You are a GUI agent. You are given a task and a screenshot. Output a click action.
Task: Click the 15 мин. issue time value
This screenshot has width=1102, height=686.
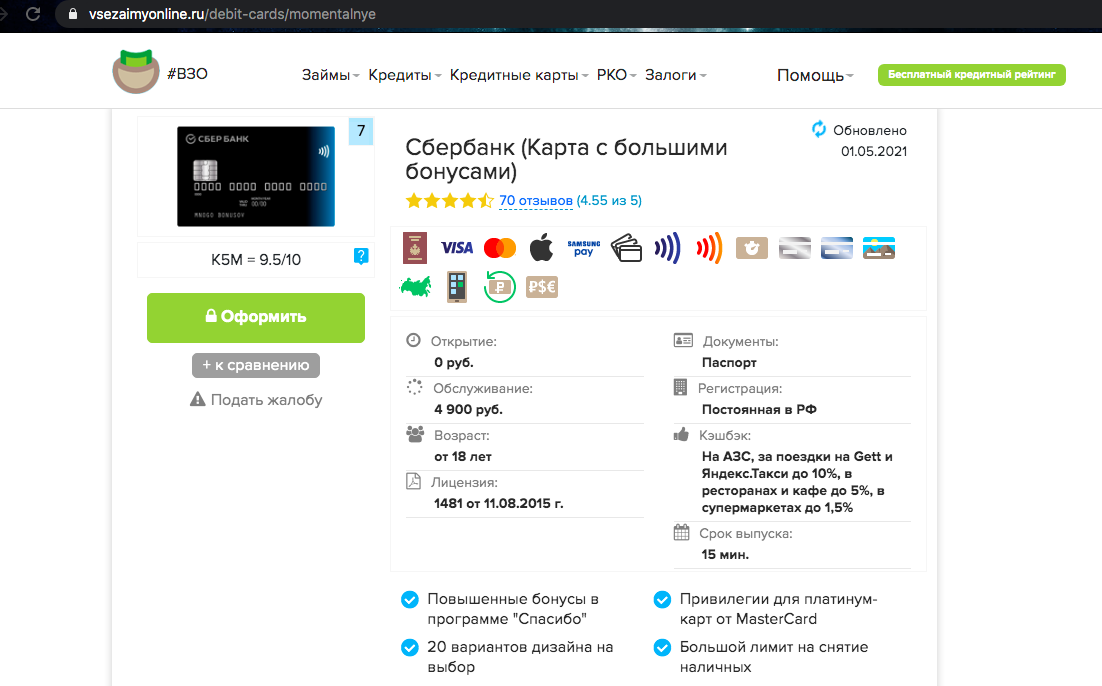(725, 555)
